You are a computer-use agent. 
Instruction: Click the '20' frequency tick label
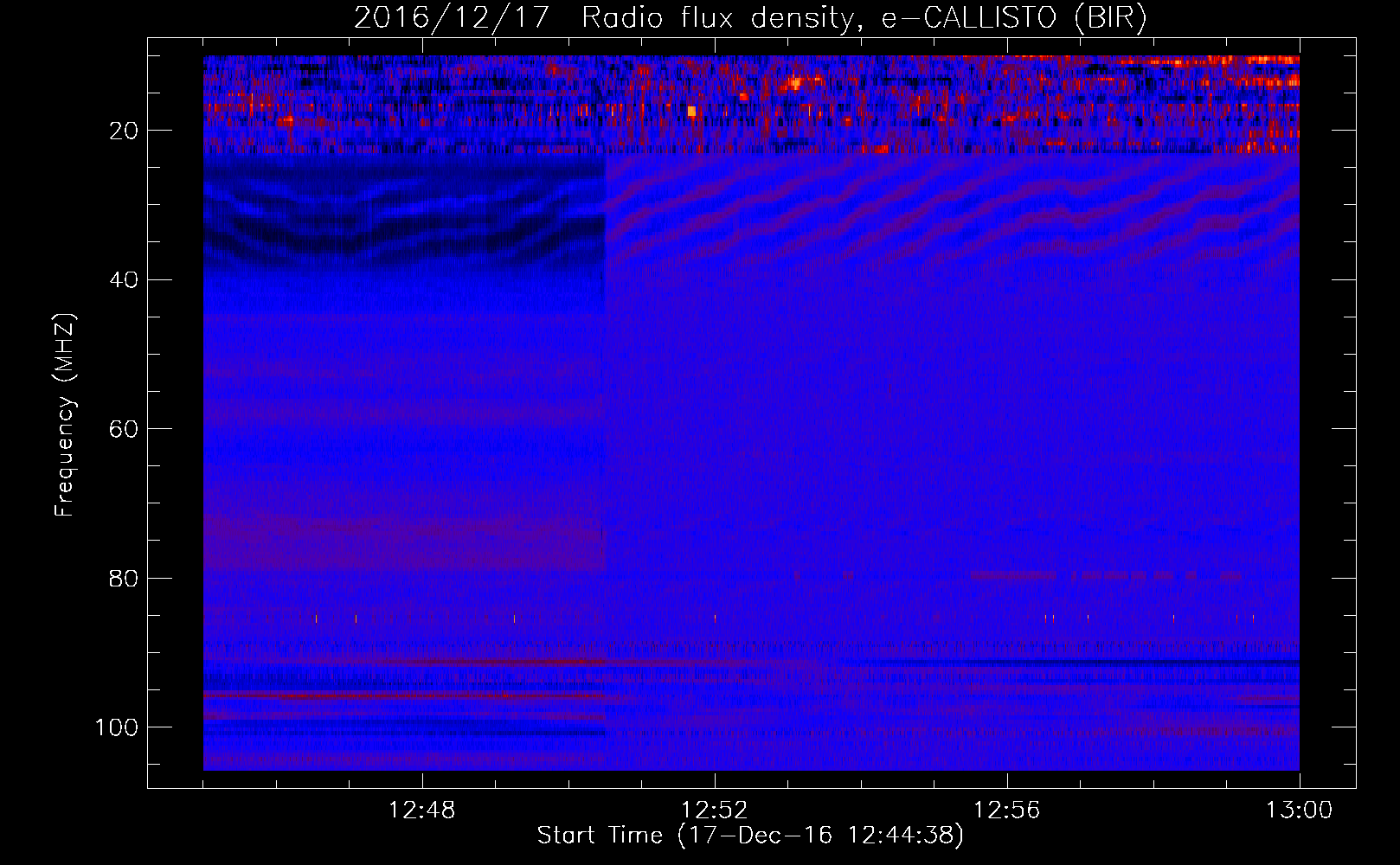[125, 131]
